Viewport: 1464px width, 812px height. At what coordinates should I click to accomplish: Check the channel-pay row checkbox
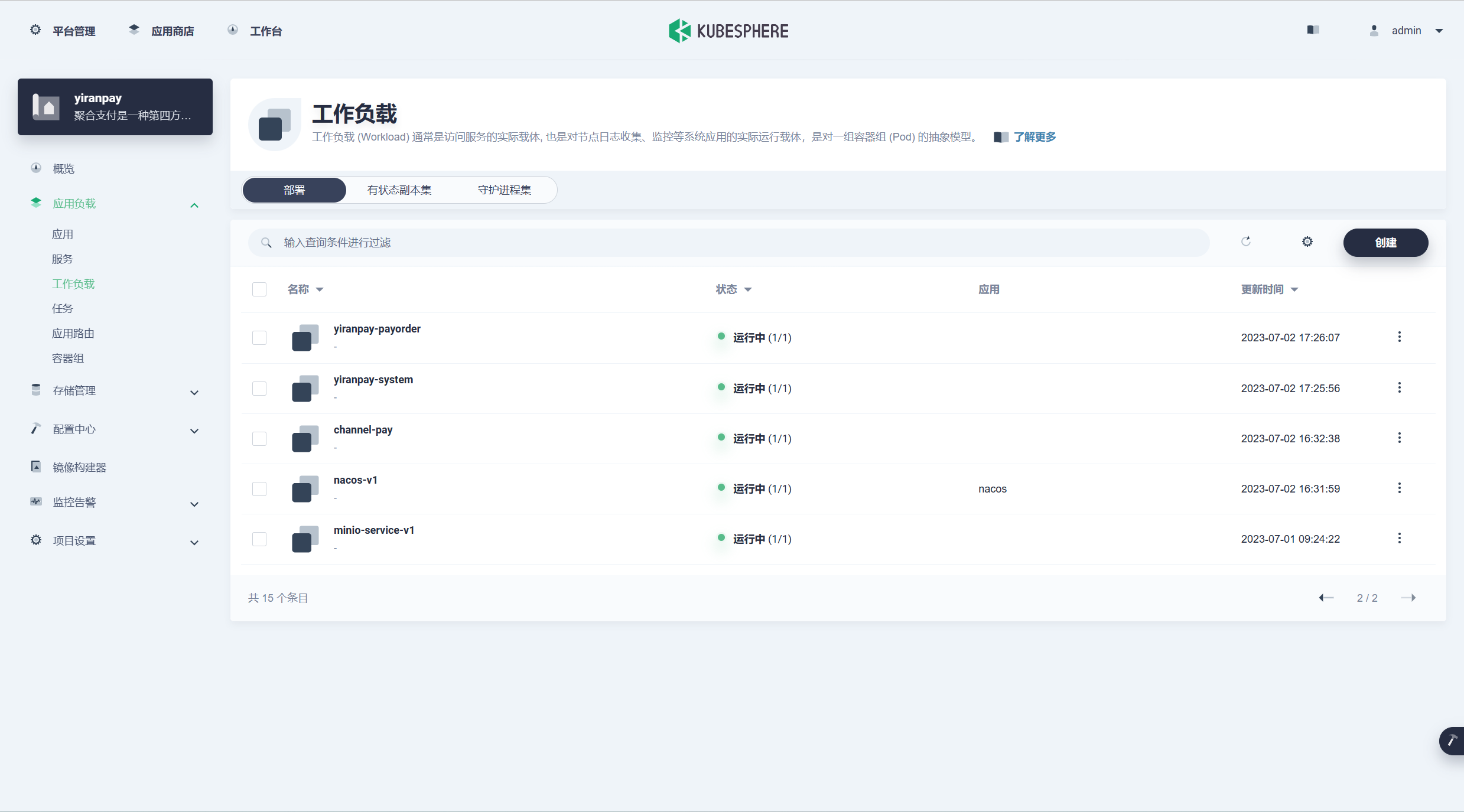259,439
